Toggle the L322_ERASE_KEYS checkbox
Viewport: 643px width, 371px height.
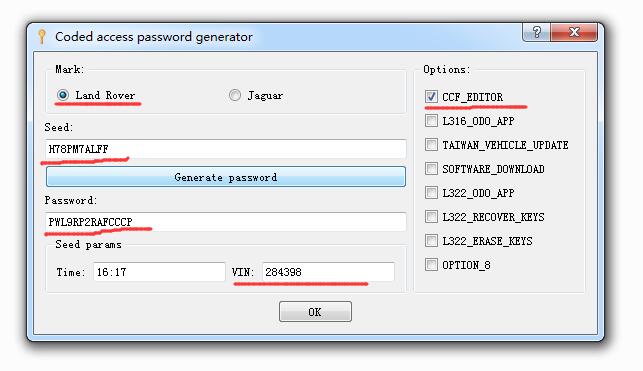tap(431, 241)
